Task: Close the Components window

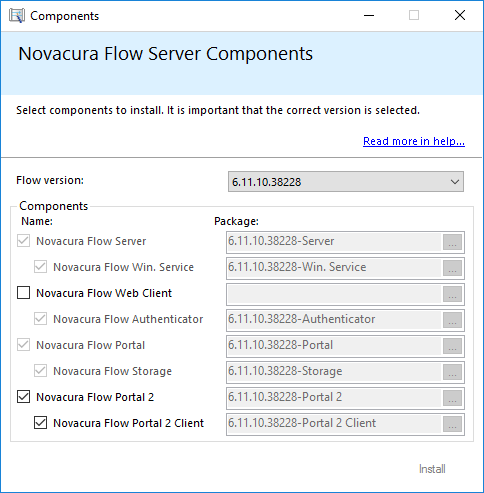Action: pos(460,15)
